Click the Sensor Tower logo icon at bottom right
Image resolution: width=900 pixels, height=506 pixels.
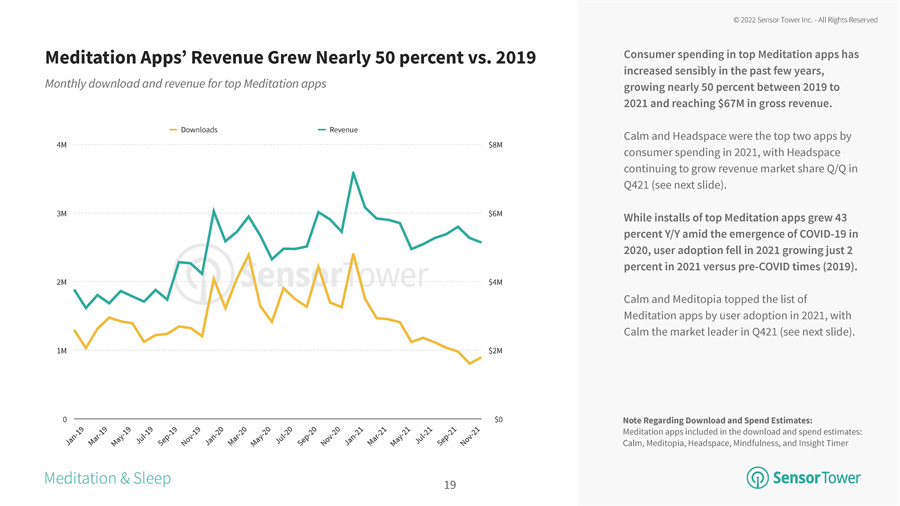(757, 479)
